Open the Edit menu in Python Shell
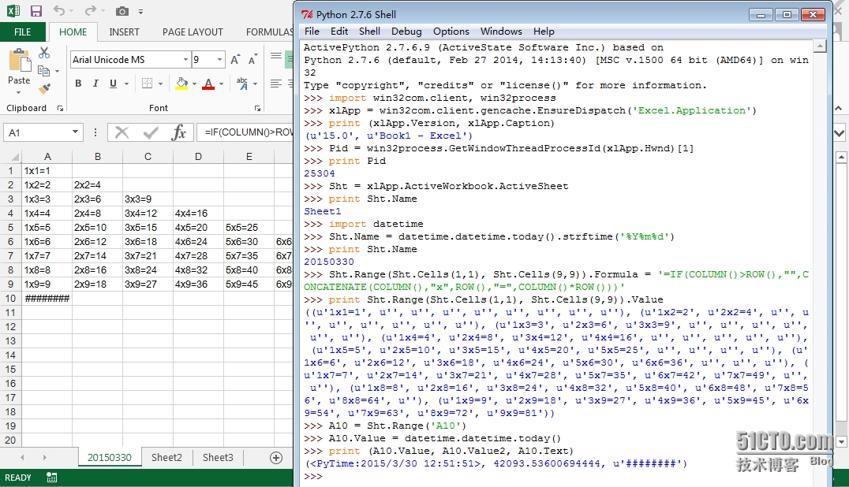This screenshot has width=849, height=487. (x=339, y=31)
